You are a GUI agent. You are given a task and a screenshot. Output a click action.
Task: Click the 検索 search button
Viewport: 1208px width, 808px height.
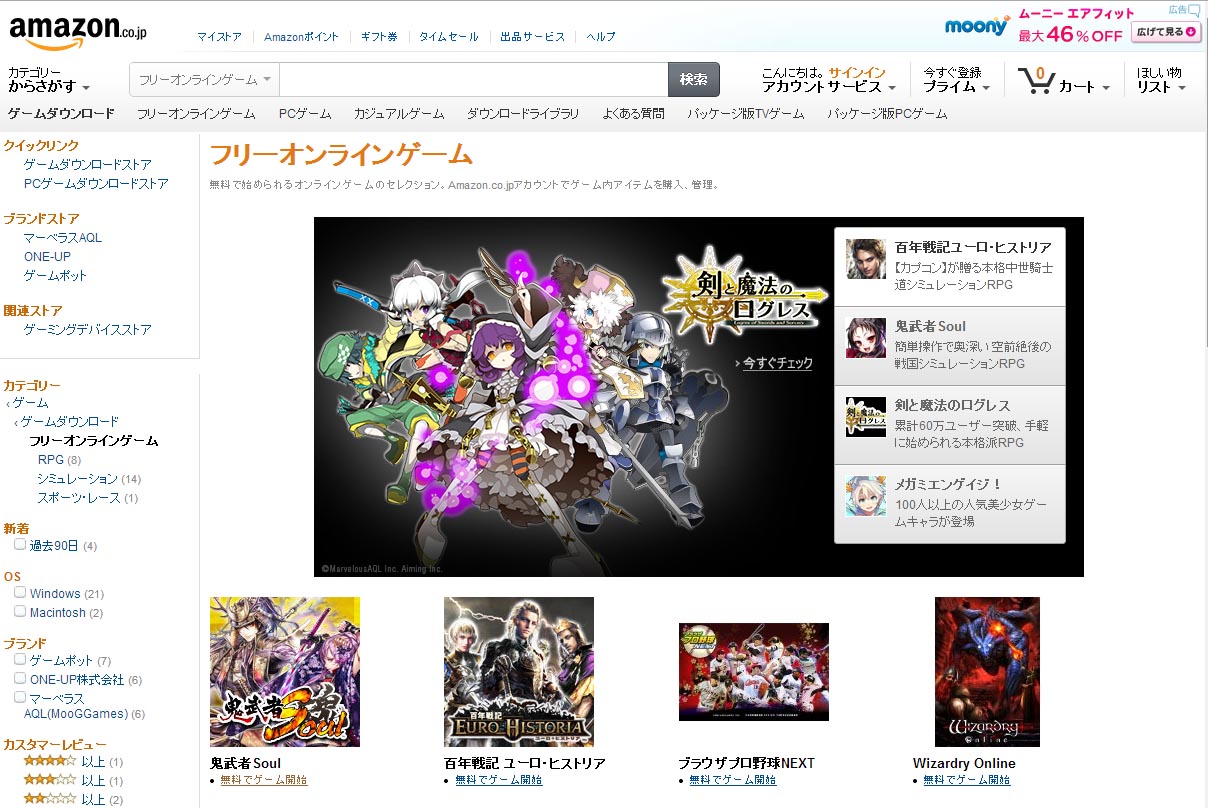[x=694, y=79]
